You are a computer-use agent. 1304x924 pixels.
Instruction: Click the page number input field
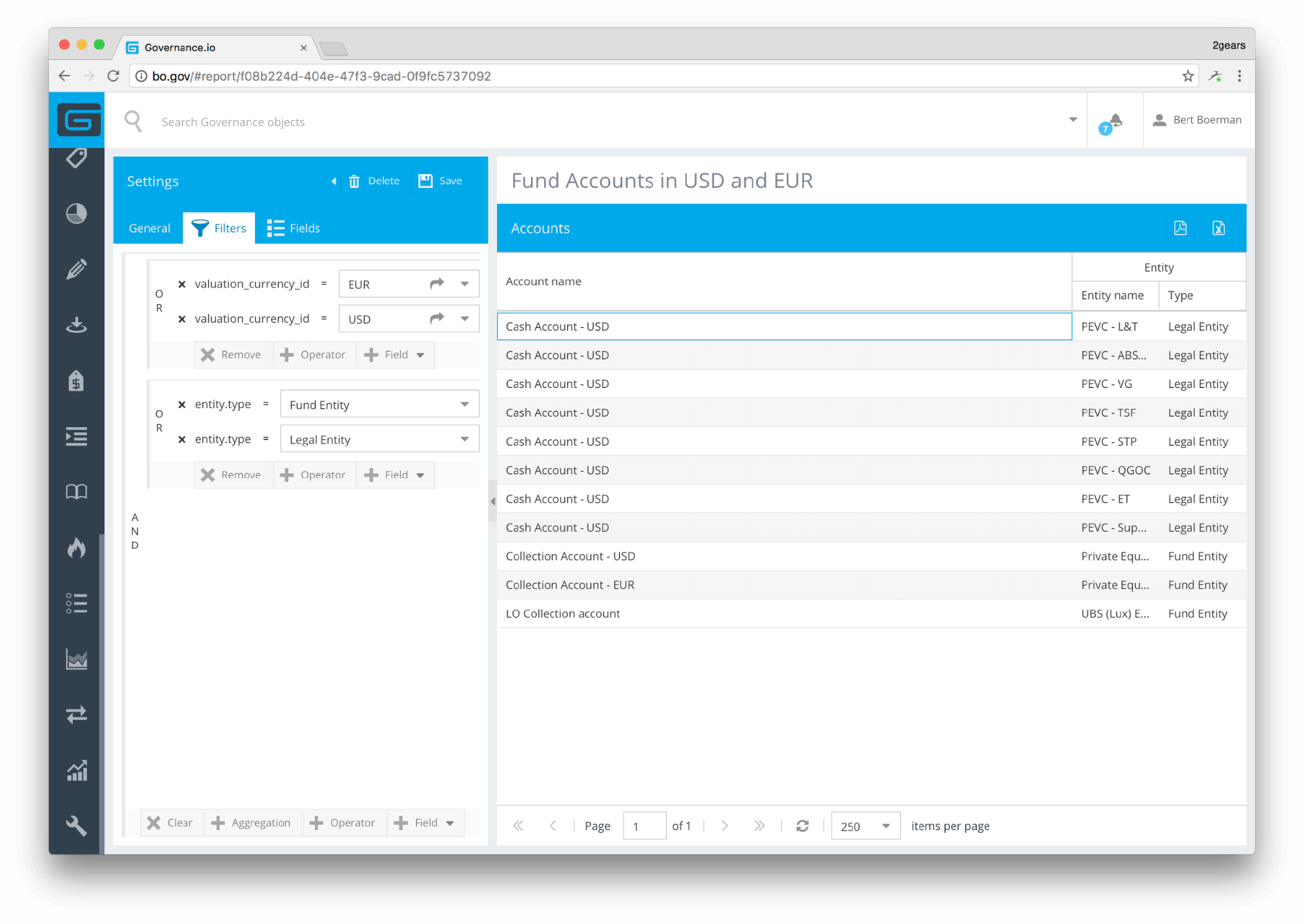pyautogui.click(x=644, y=826)
